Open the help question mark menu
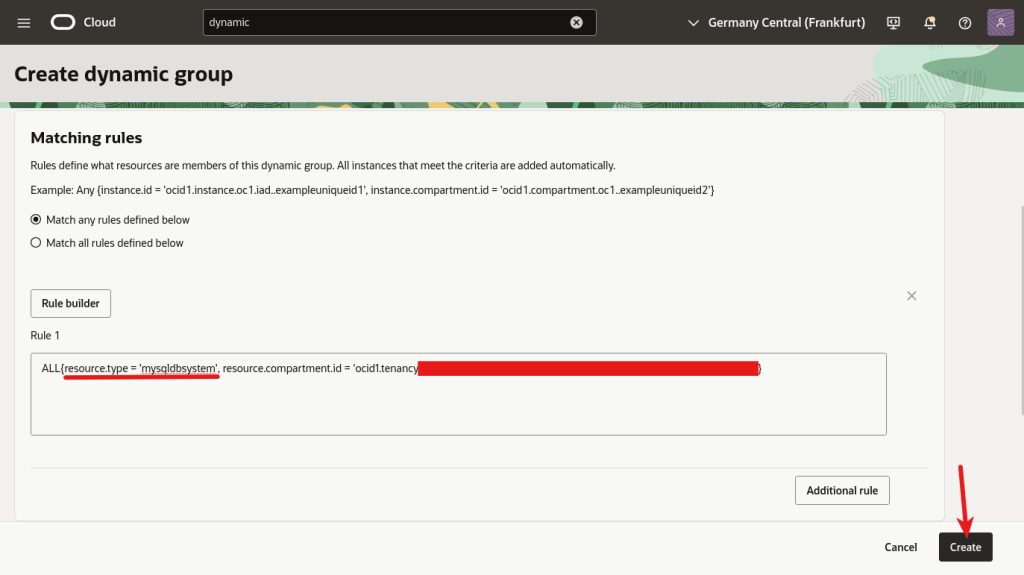This screenshot has height=575, width=1024. click(965, 22)
